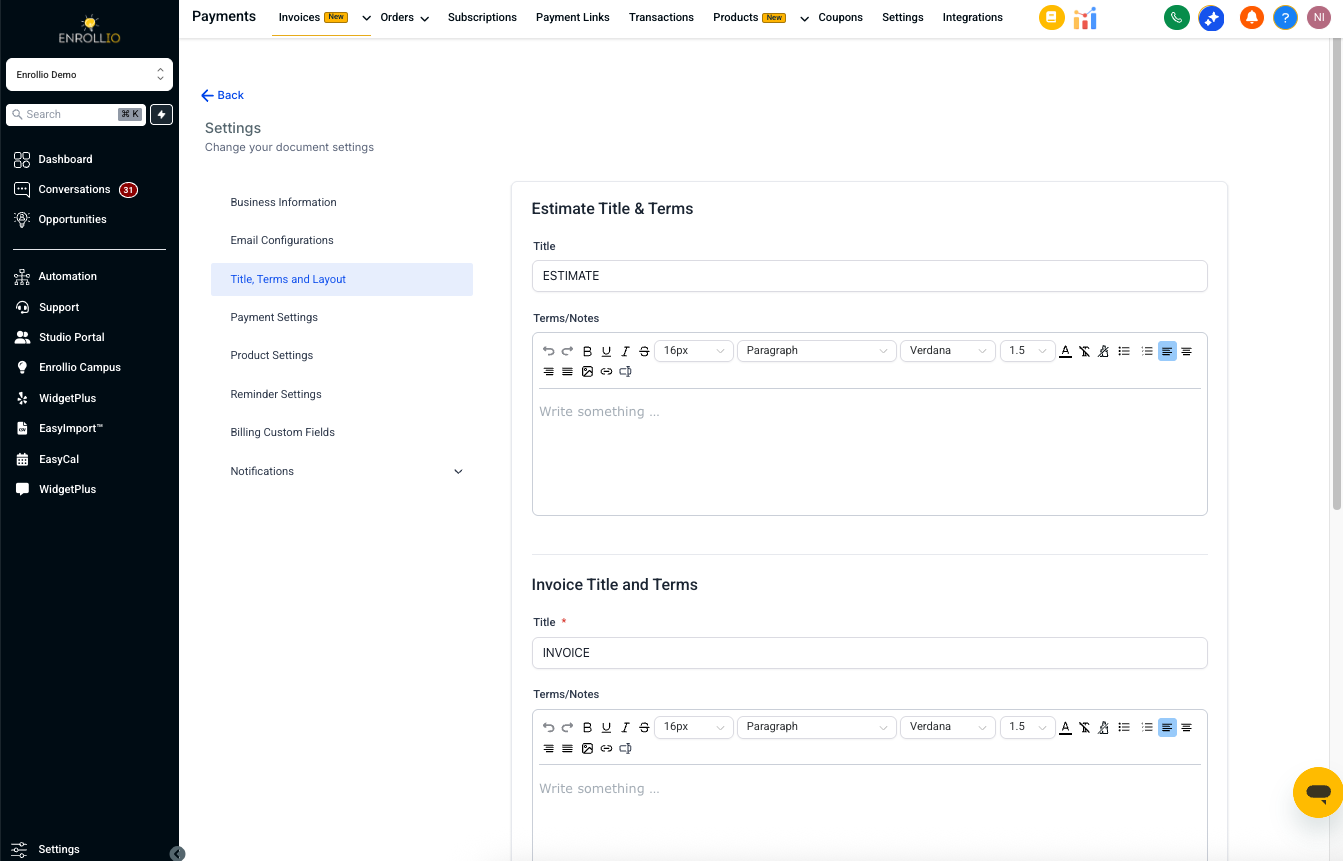
Task: Pick text color in Estimate terms editor
Action: [x=1065, y=351]
